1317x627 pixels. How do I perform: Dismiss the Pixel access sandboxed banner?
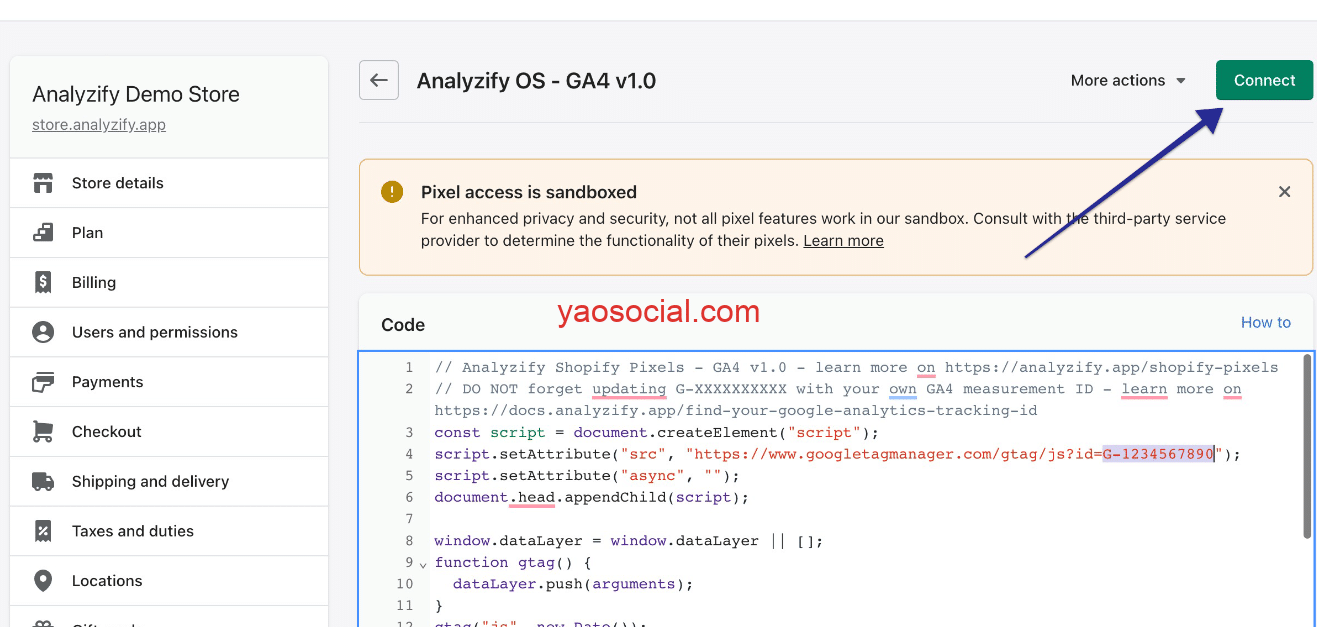[x=1285, y=191]
